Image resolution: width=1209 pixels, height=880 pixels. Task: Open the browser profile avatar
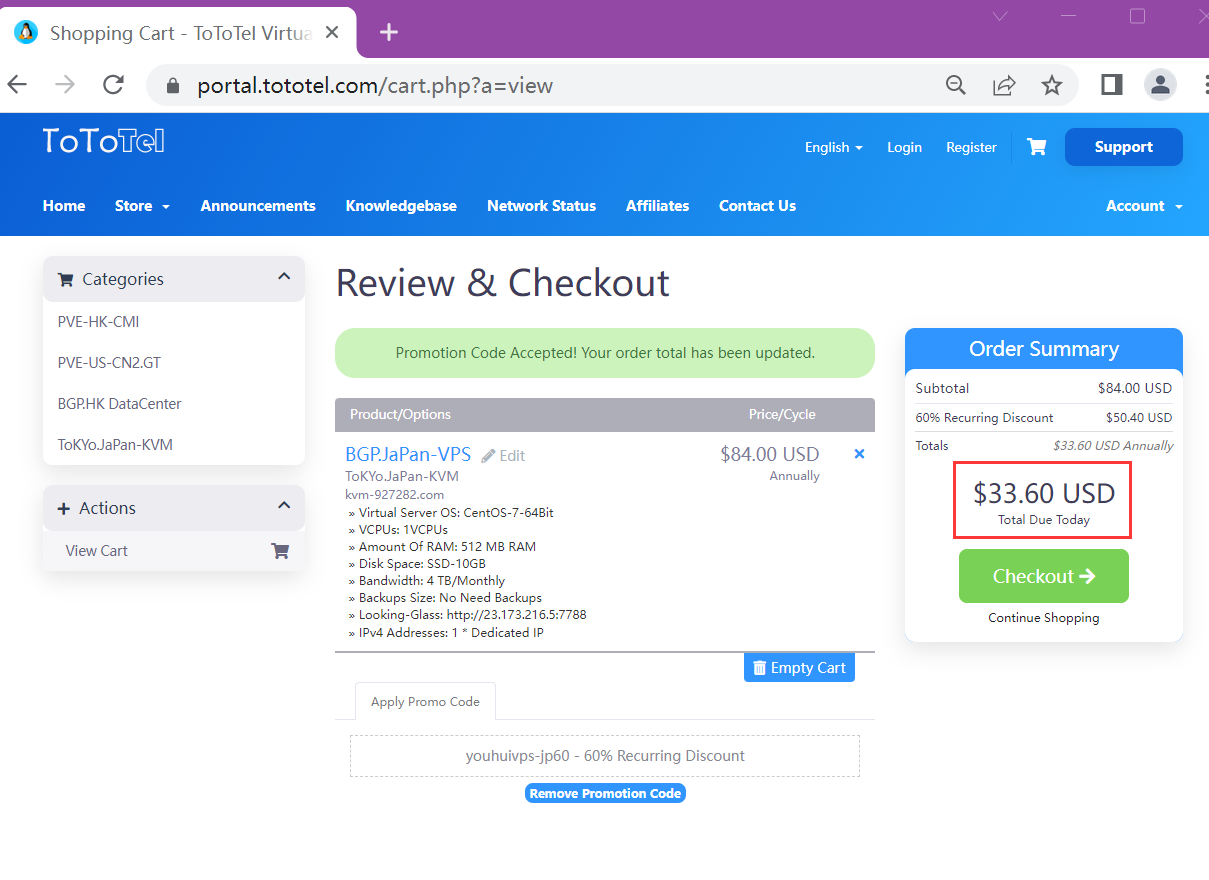(x=1160, y=85)
